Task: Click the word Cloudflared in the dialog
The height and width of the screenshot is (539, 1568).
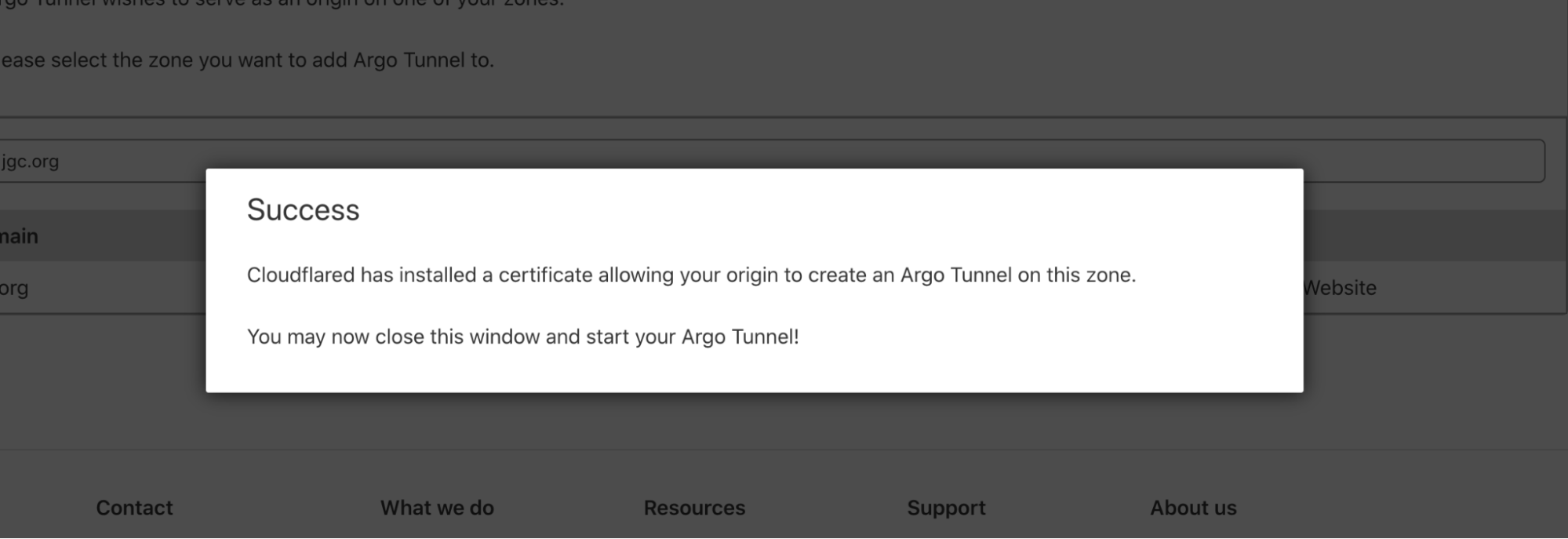Action: tap(300, 275)
